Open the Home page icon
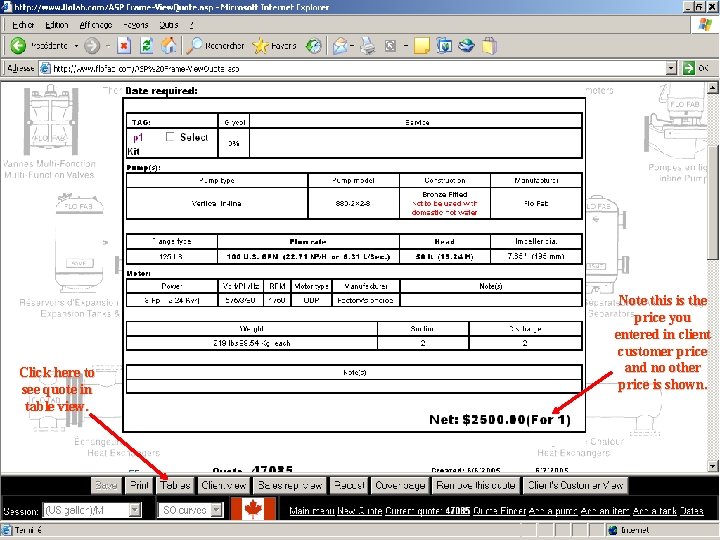Image resolution: width=720 pixels, height=540 pixels. (x=169, y=45)
